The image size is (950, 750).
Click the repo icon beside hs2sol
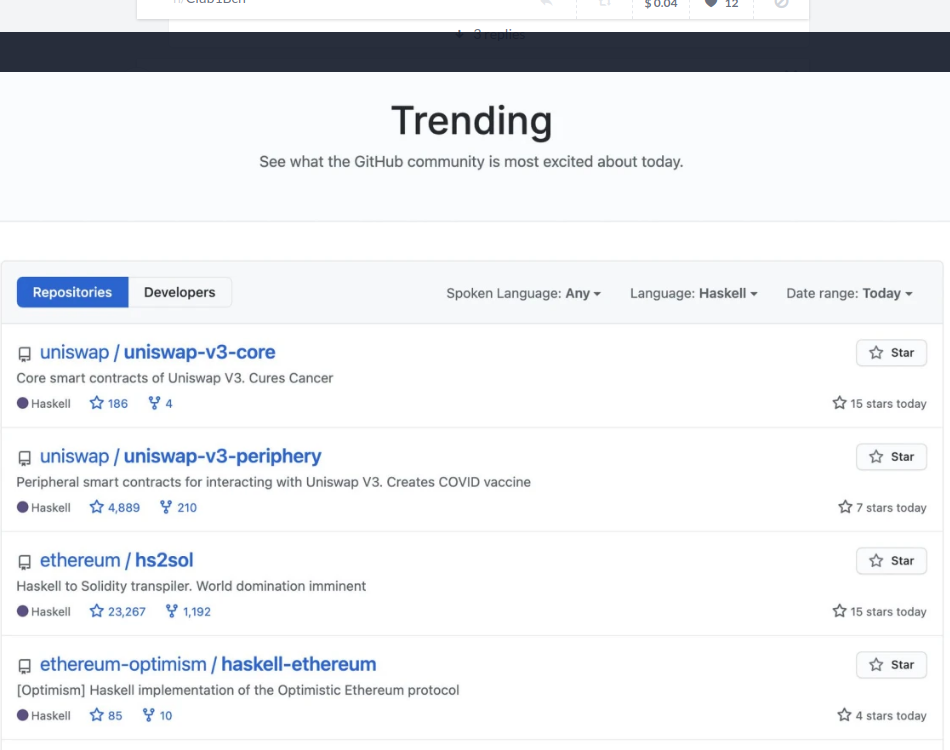24,562
